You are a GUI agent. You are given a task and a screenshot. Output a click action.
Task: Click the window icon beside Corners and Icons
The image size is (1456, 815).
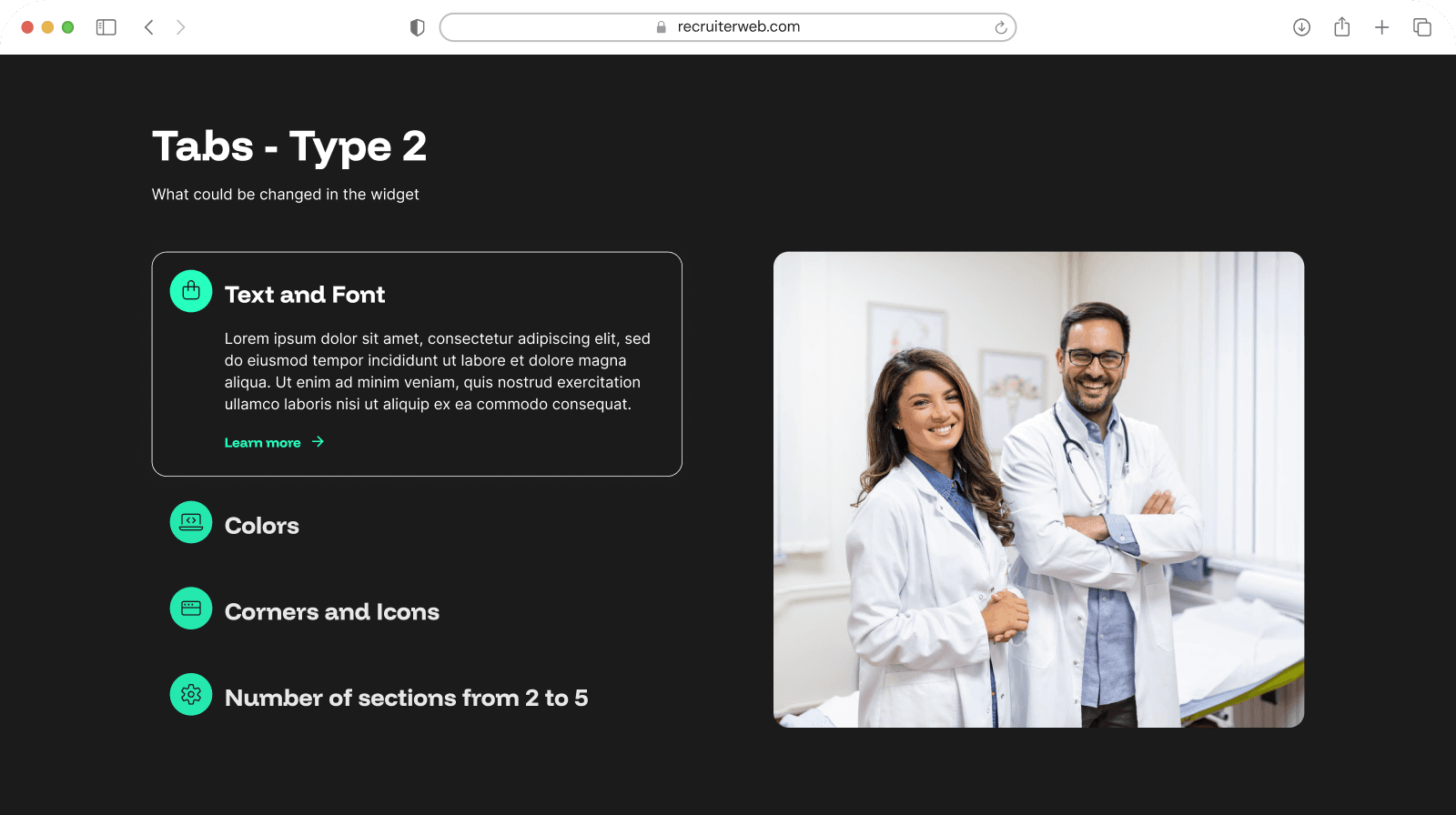(191, 609)
